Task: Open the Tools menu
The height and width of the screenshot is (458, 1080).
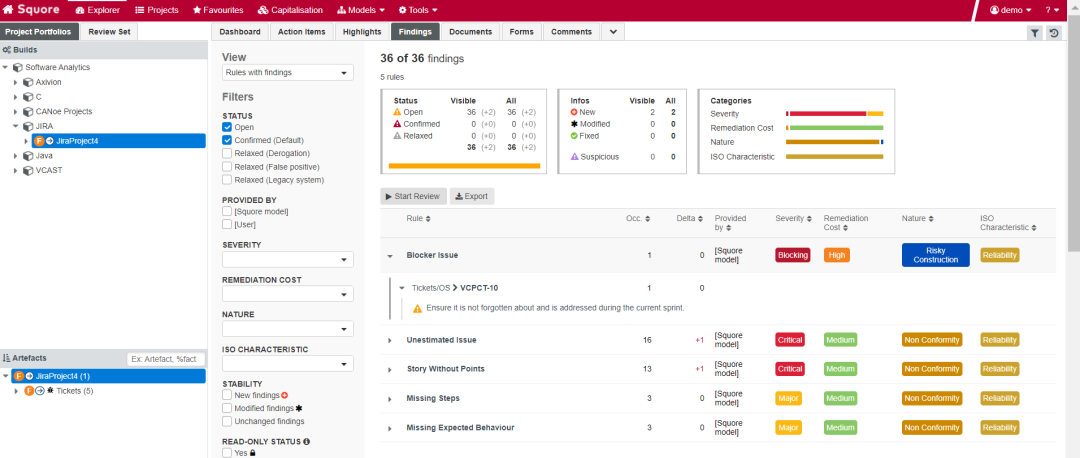Action: 418,10
